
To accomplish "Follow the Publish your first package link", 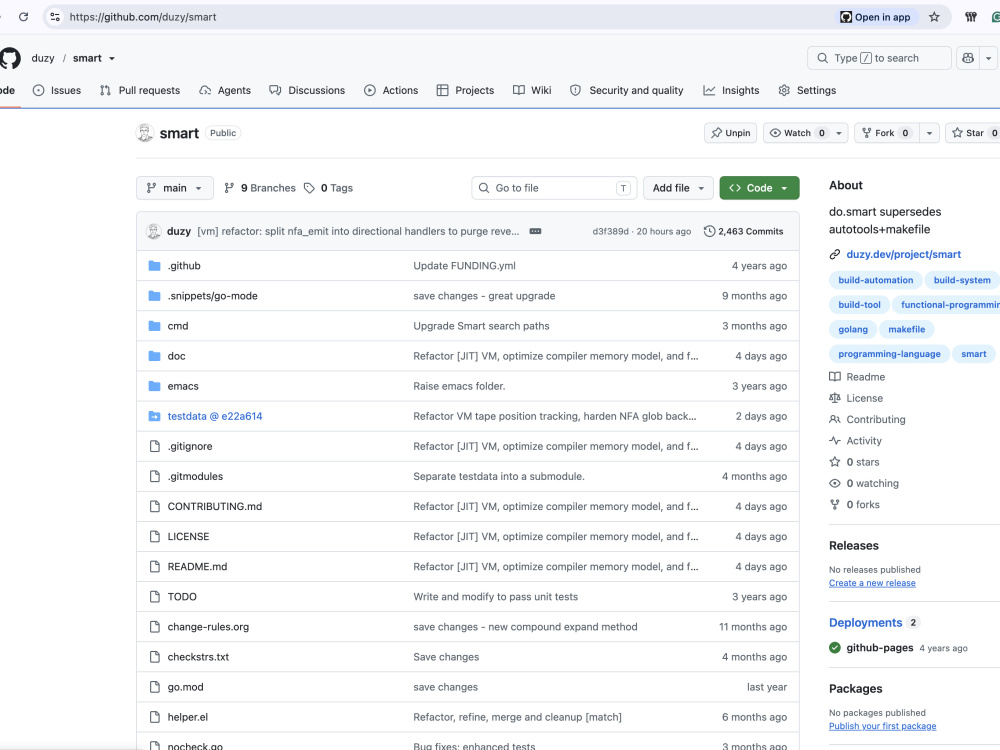I will 883,726.
